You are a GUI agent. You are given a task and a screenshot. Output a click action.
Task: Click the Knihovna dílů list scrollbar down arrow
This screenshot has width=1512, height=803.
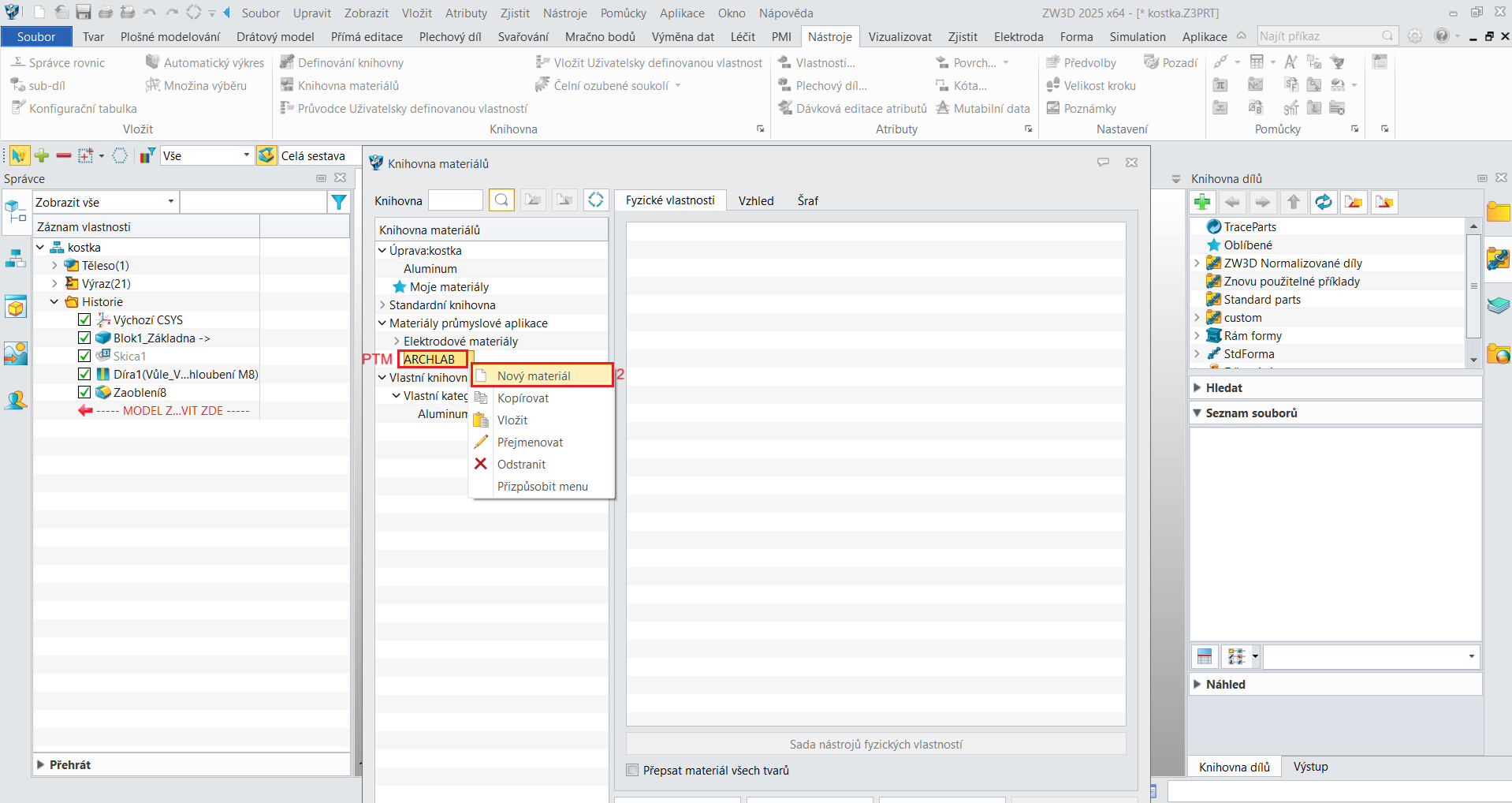[1473, 360]
